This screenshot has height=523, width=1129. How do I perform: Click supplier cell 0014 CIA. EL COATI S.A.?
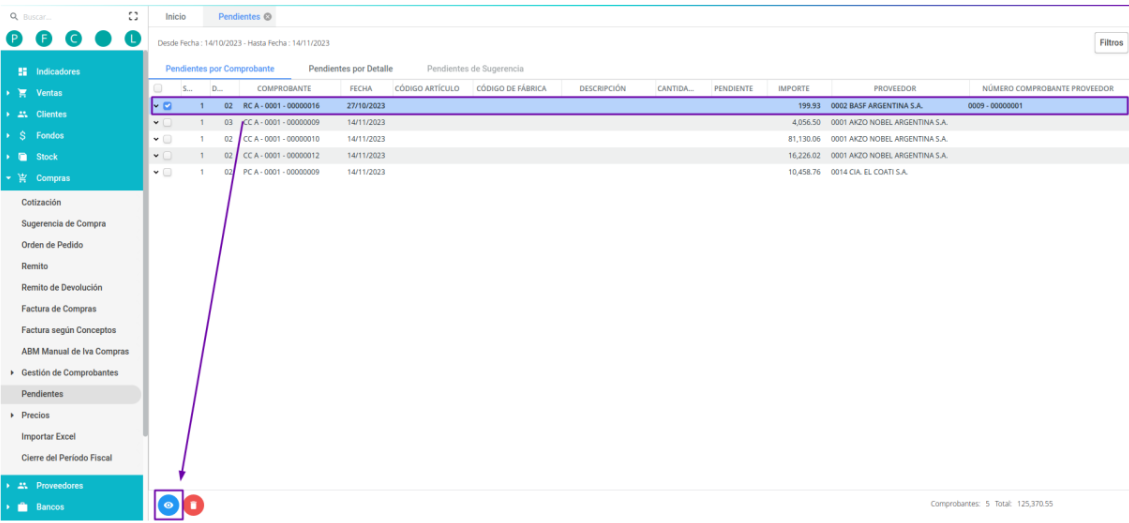pos(869,172)
